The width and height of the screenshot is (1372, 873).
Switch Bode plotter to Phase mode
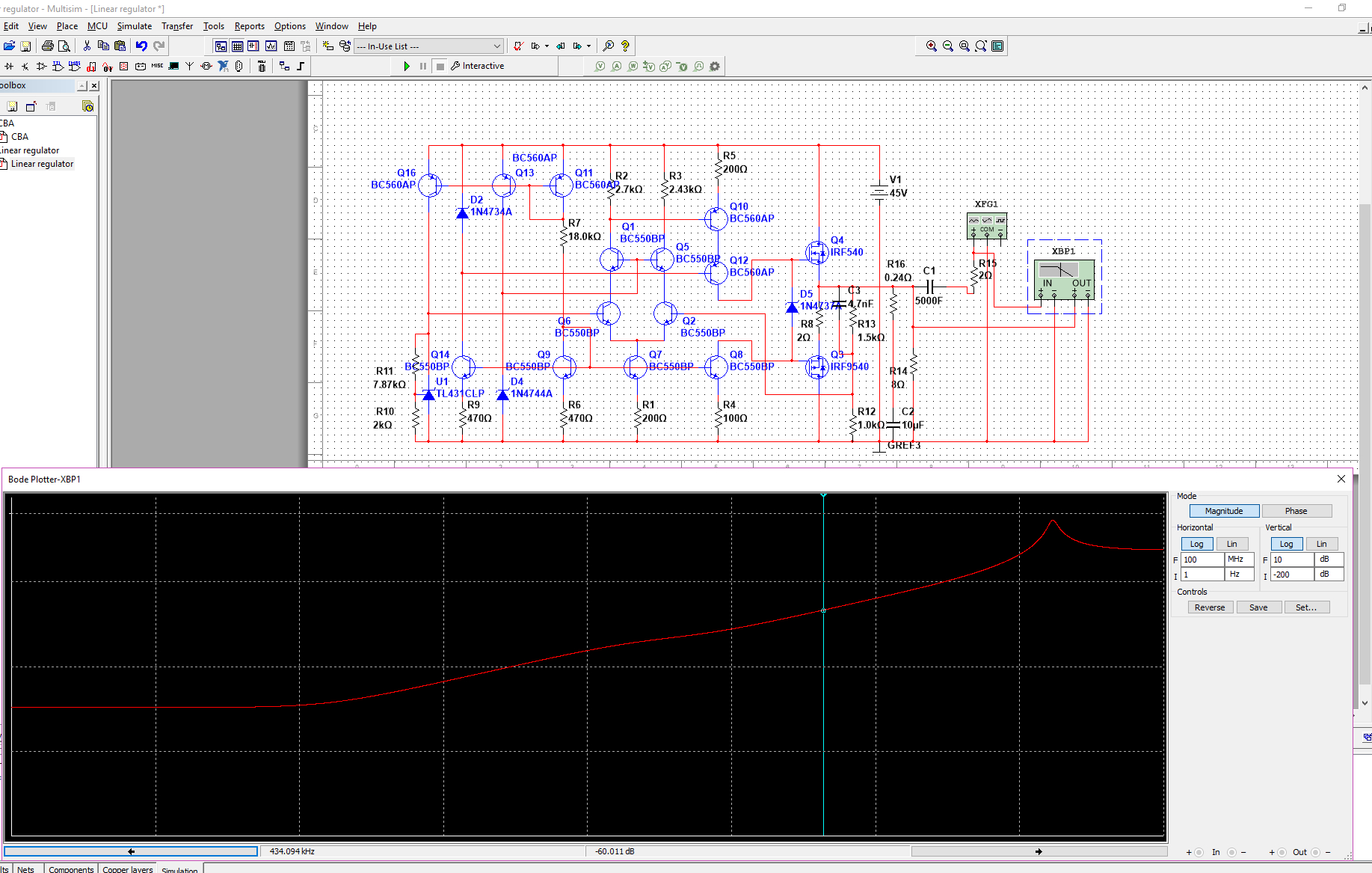1296,511
